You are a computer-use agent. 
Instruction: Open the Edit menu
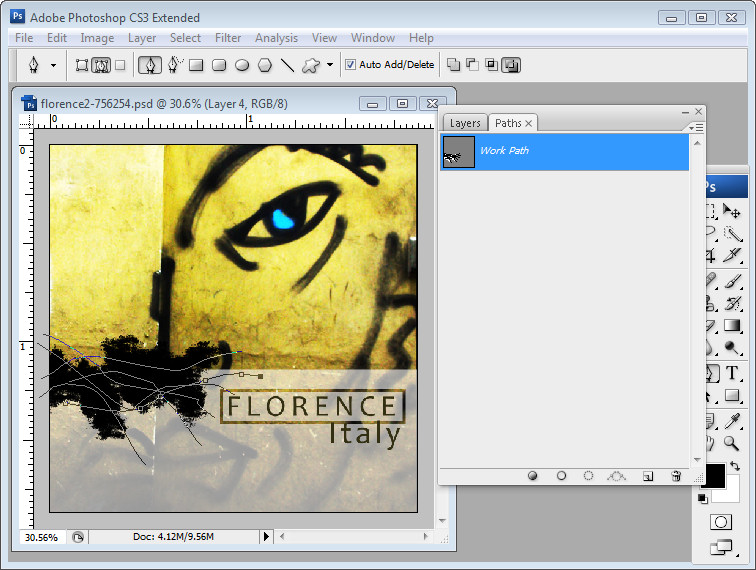pos(57,38)
